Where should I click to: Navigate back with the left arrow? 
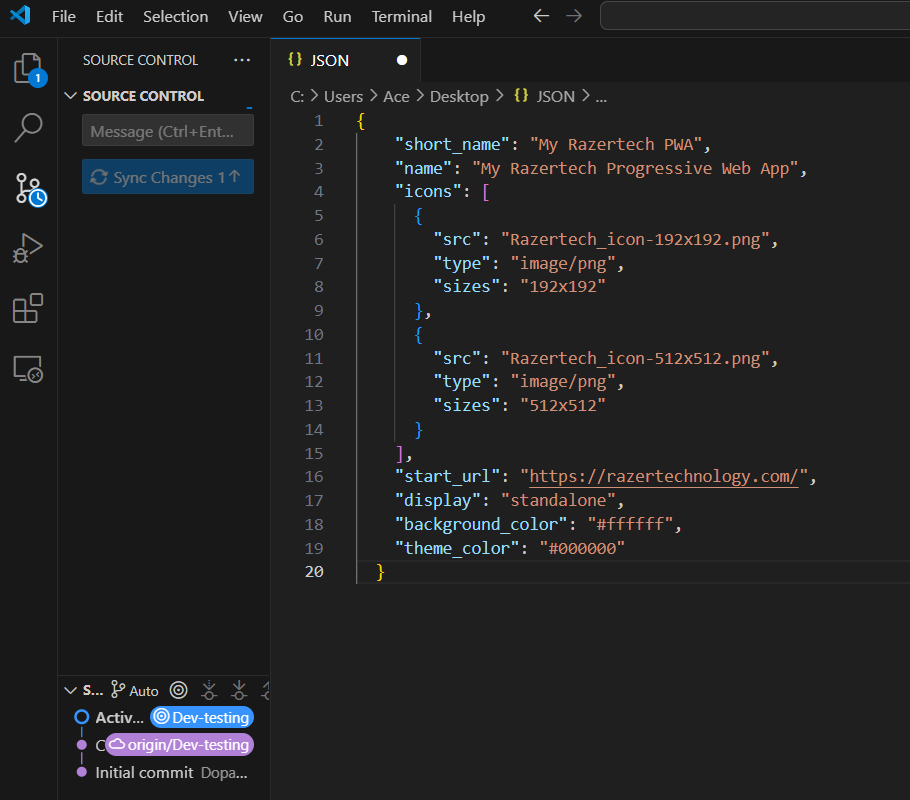(541, 16)
